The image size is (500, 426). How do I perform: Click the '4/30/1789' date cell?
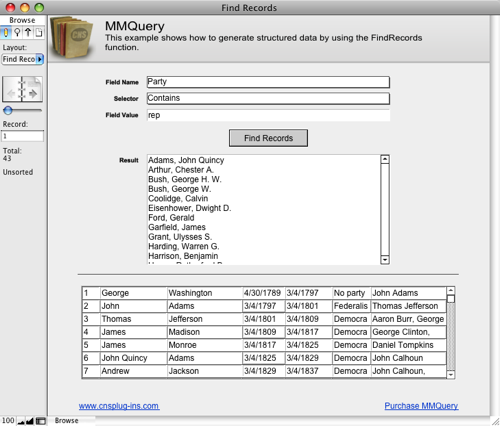click(x=263, y=293)
